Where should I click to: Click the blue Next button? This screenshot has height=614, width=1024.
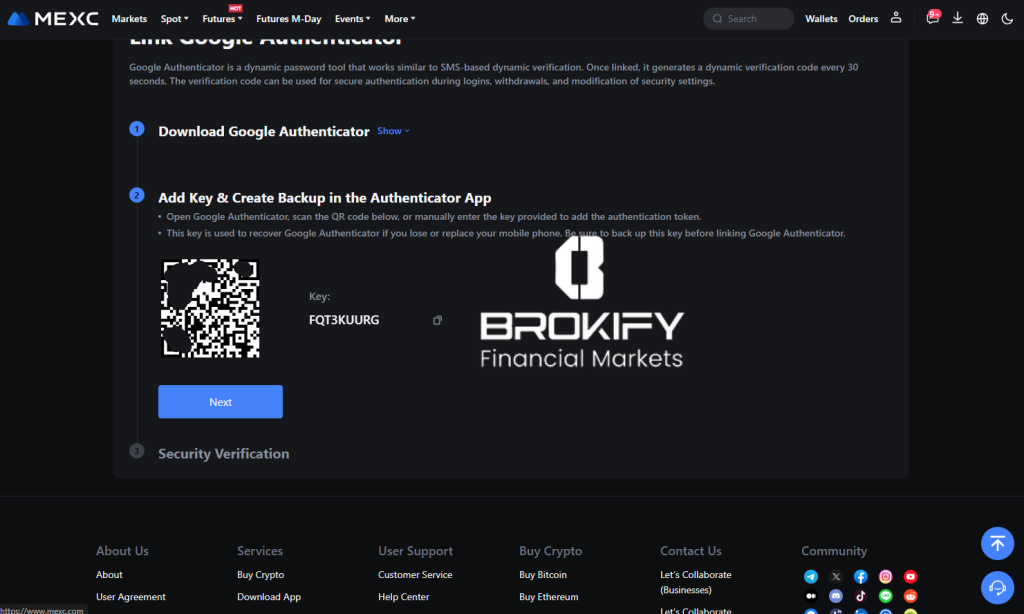coord(220,402)
